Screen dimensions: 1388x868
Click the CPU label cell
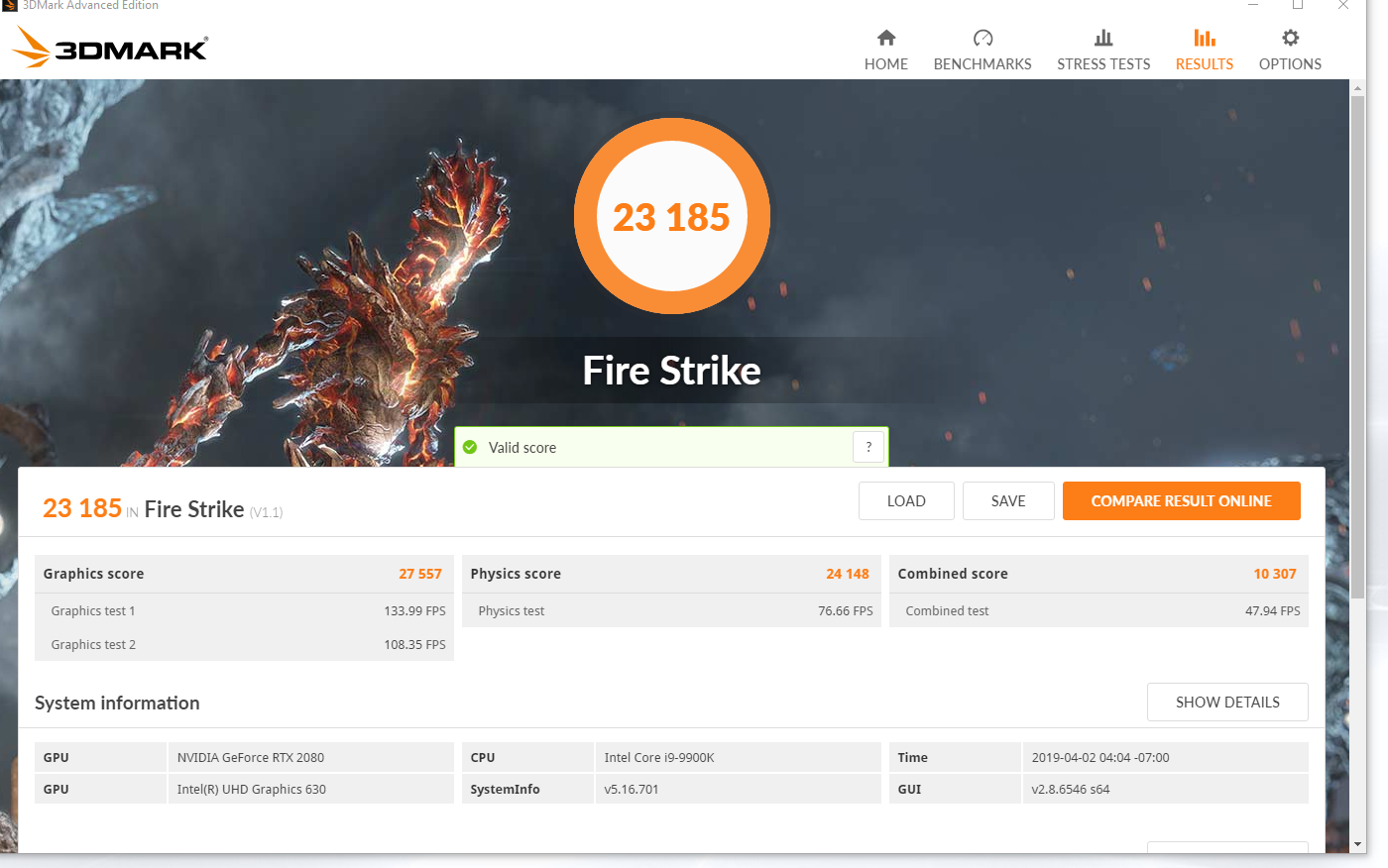coord(527,758)
